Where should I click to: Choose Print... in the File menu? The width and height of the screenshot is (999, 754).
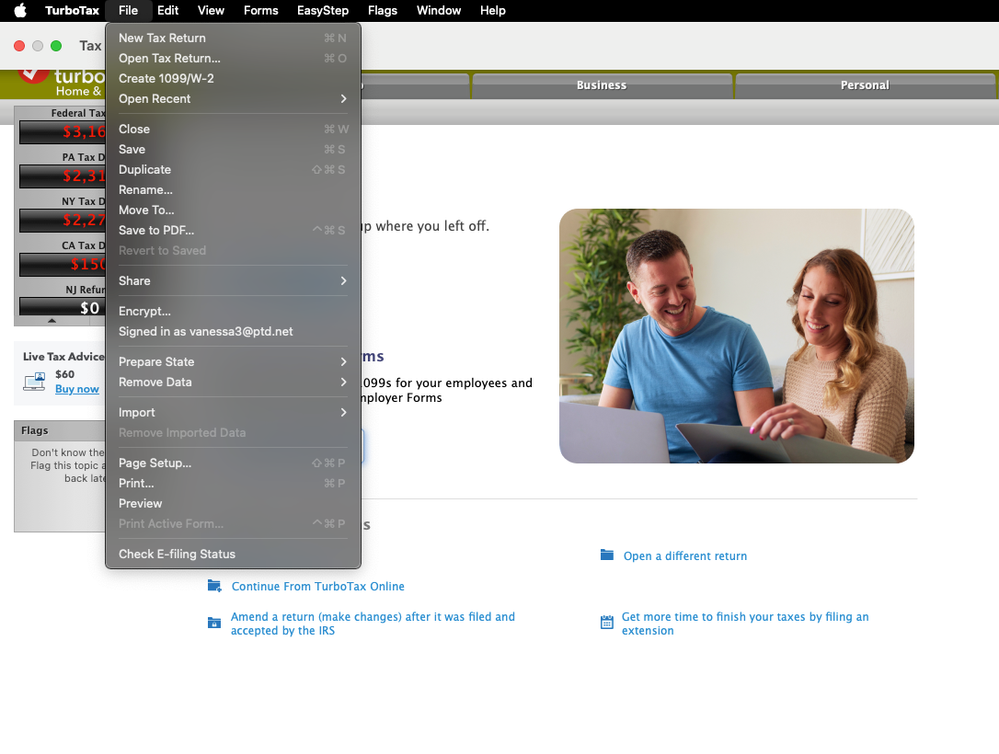(x=233, y=484)
